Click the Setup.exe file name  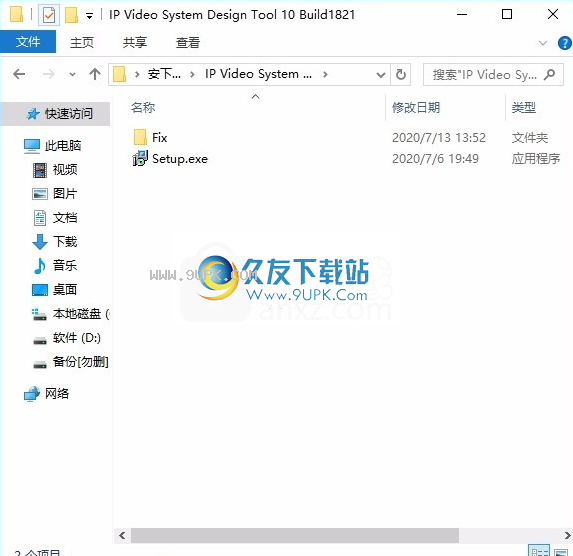pyautogui.click(x=180, y=159)
